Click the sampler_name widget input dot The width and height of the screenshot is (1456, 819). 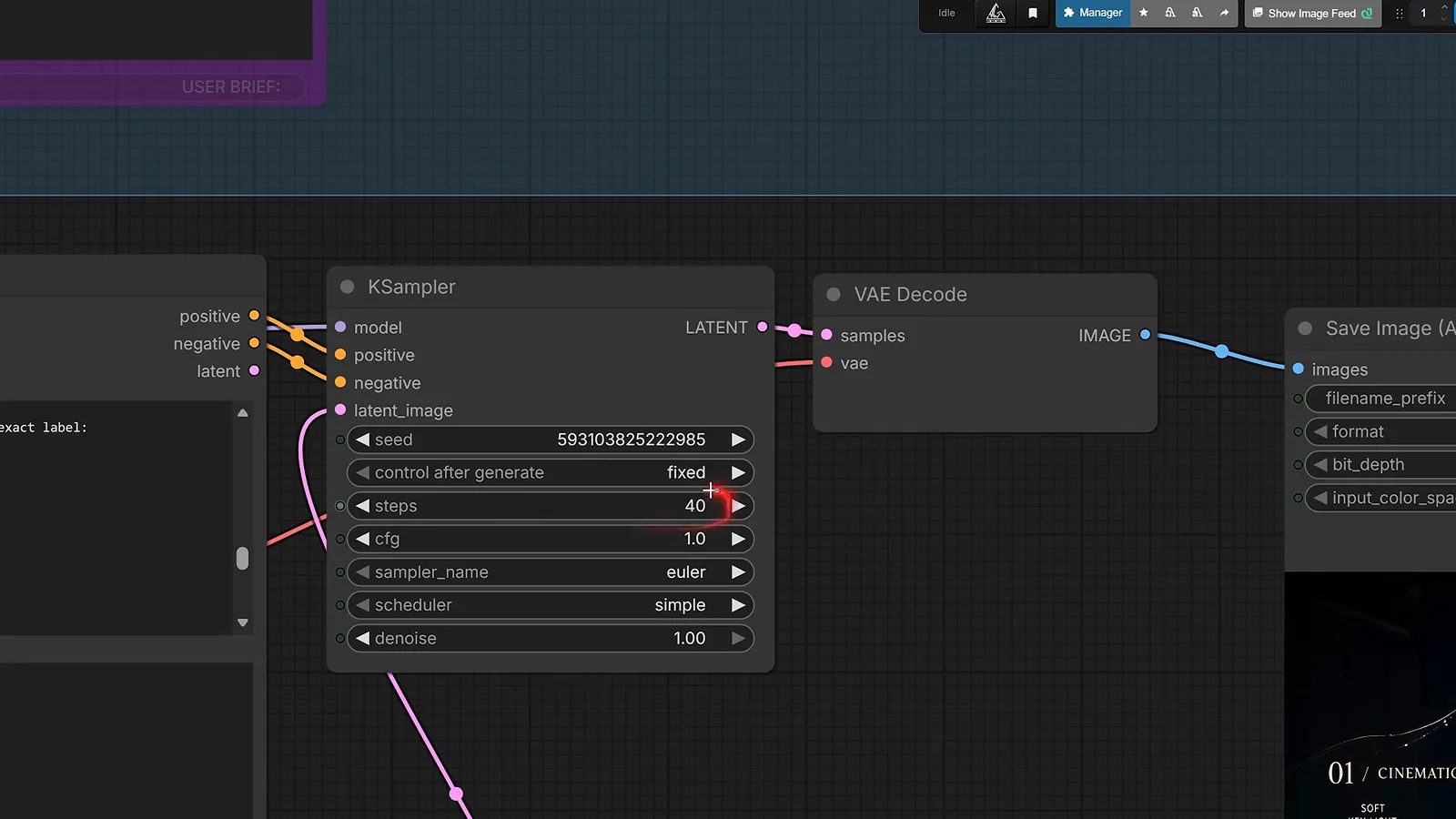pos(340,572)
